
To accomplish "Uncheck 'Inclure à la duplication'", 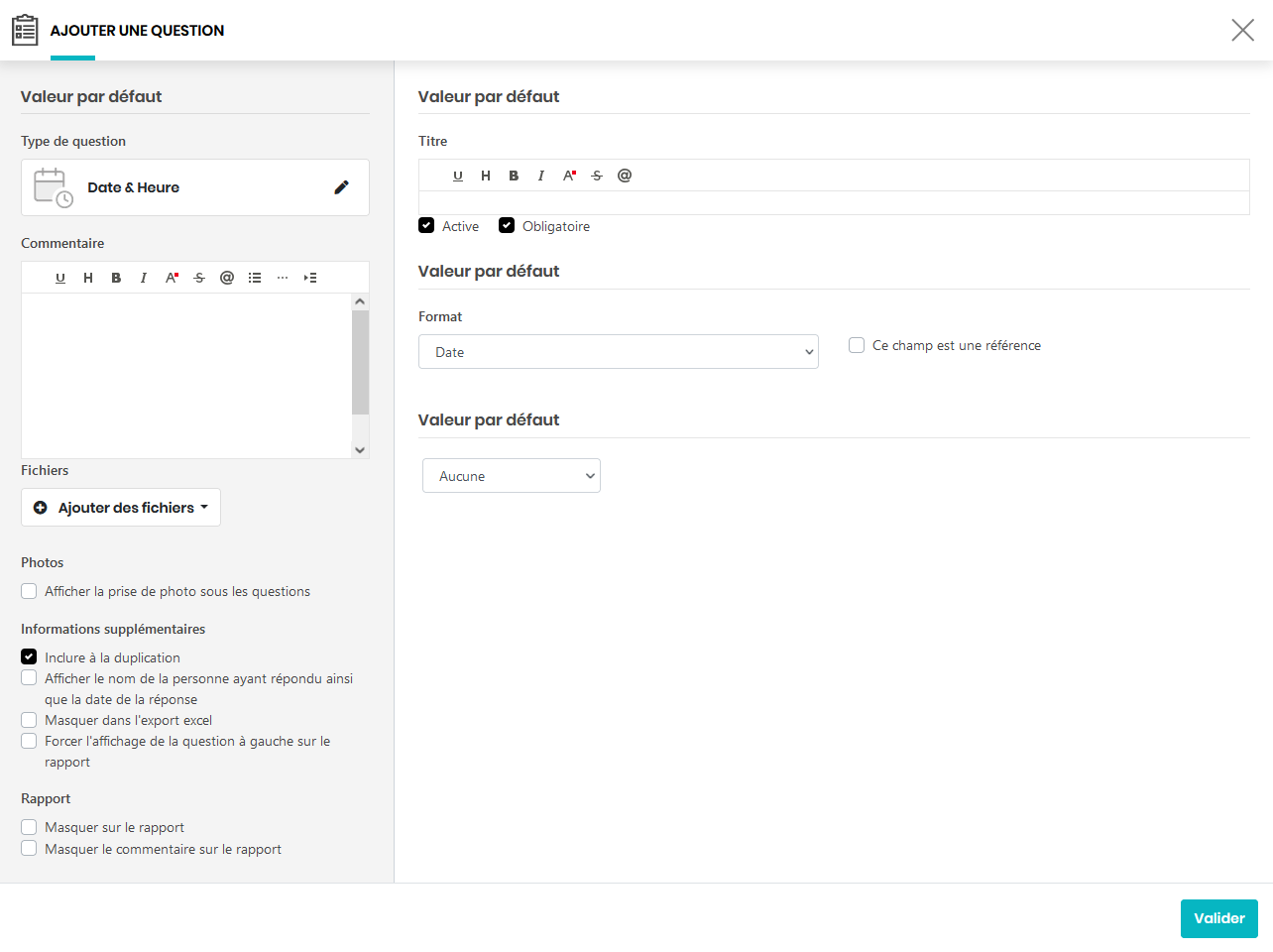I will click(x=29, y=656).
